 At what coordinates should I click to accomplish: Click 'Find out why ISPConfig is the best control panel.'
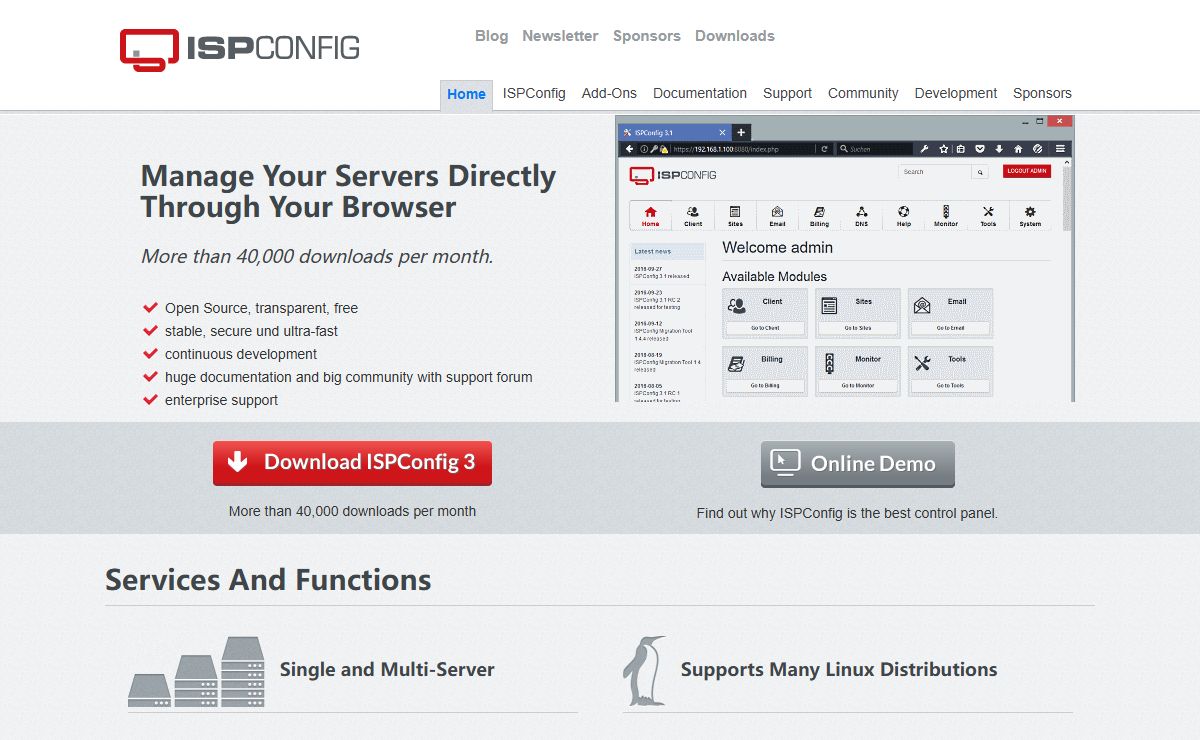[x=847, y=513]
